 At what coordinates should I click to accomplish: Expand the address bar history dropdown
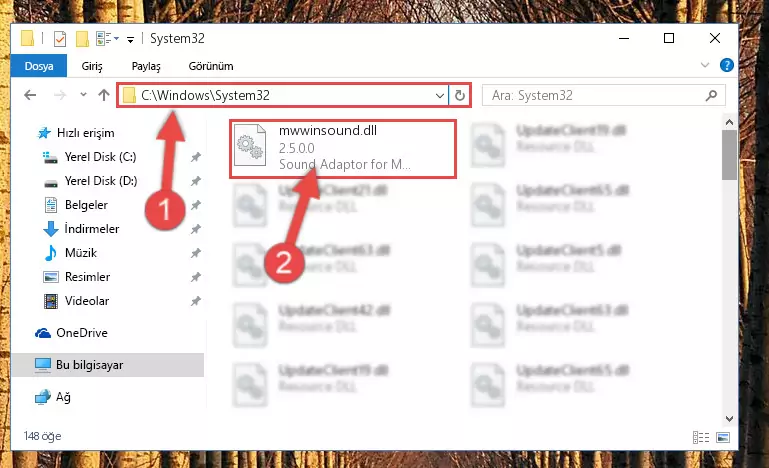[x=440, y=96]
